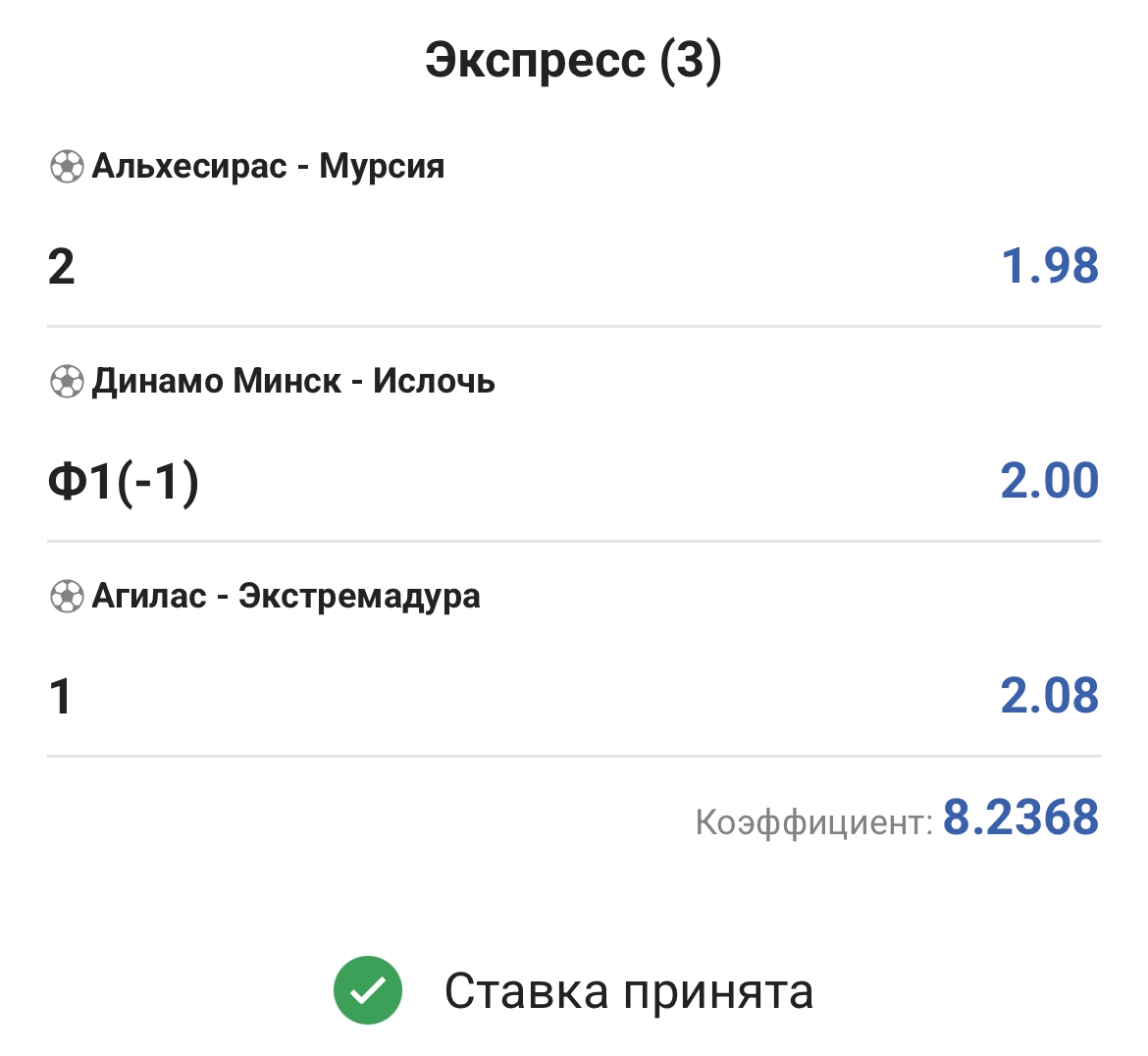The width and height of the screenshot is (1148, 1056).
Task: Open the Динамо Минск - Ислочь match
Action: coord(293,381)
